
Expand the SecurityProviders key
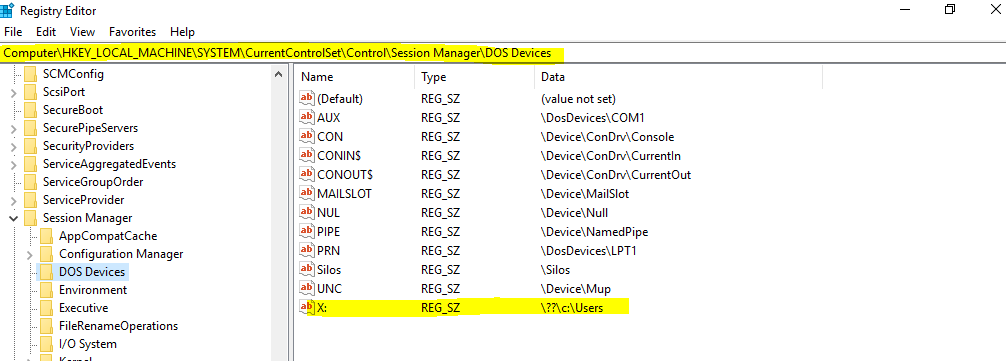tap(13, 147)
